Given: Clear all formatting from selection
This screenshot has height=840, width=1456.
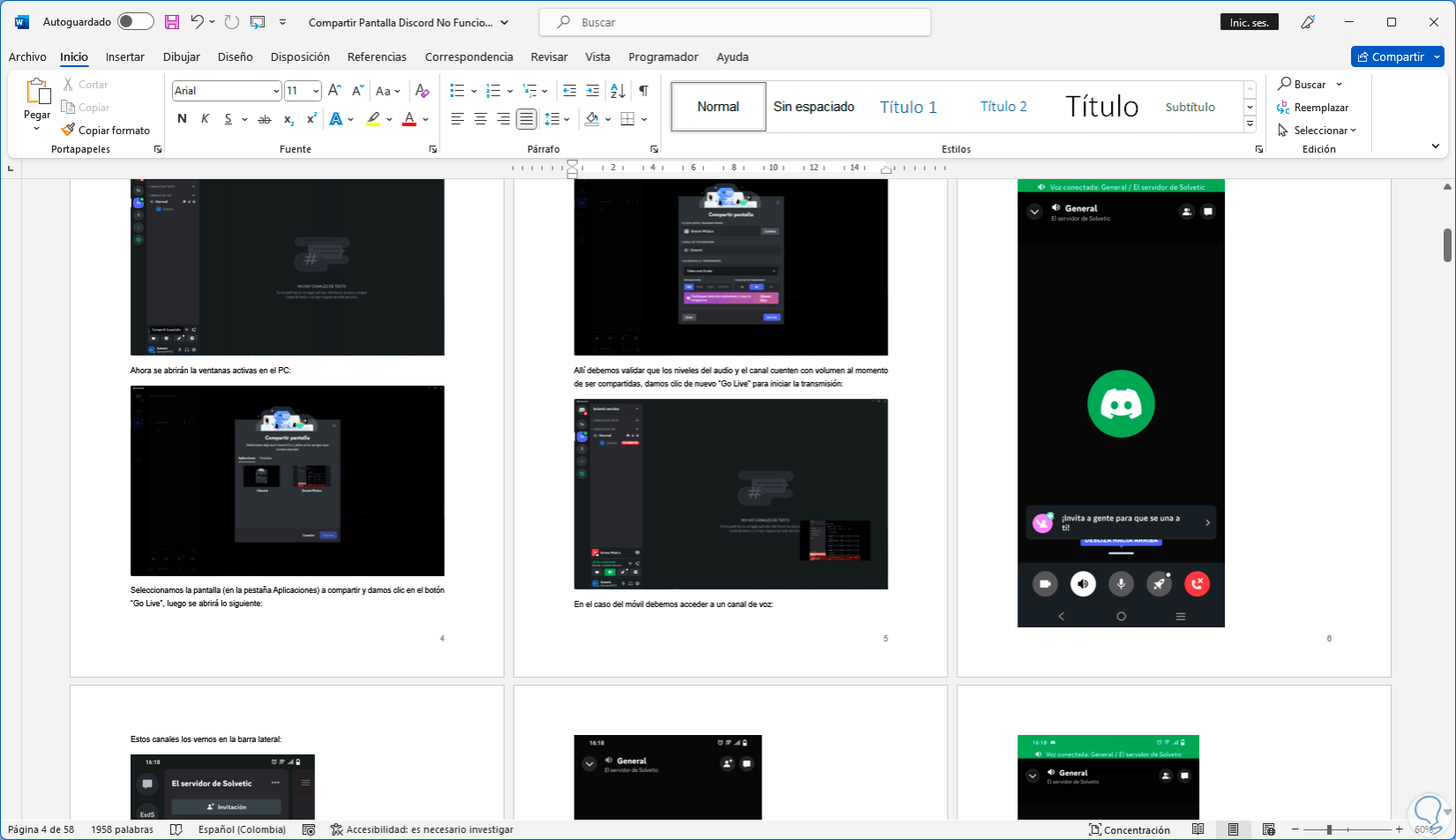Looking at the screenshot, I should (422, 91).
